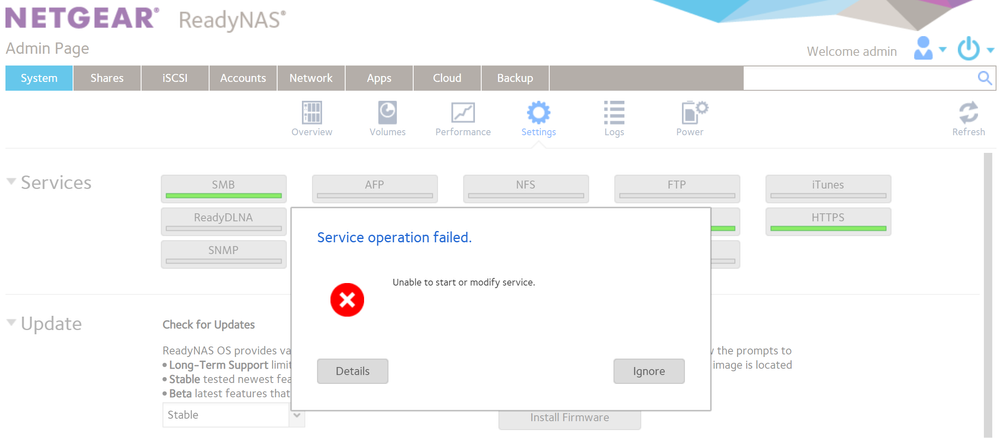Open the Performance chart icon
This screenshot has height=438, width=999.
click(463, 113)
